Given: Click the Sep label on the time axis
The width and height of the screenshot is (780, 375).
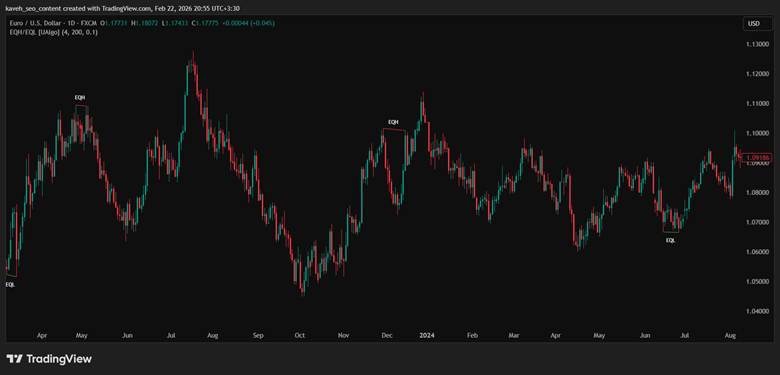Looking at the screenshot, I should [x=258, y=336].
